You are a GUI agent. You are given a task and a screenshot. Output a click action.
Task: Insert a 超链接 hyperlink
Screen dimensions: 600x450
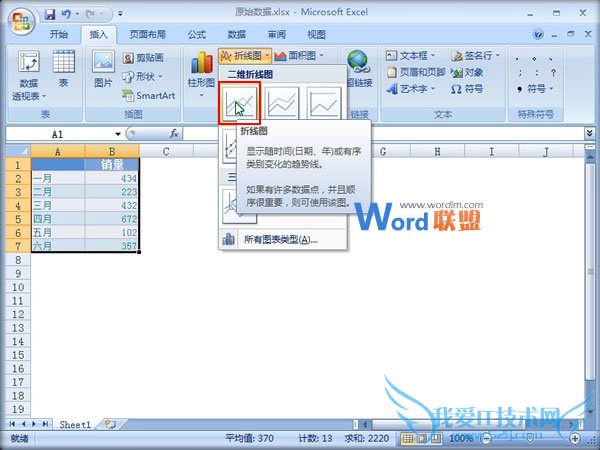coord(359,69)
